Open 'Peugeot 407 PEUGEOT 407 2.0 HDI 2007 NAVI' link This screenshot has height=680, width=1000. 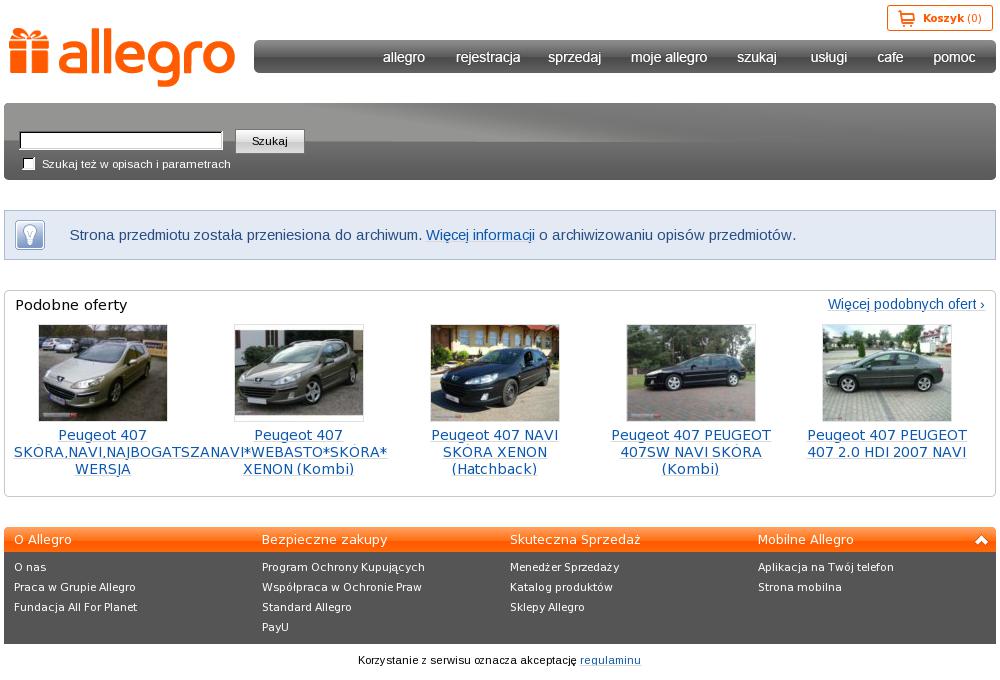(x=886, y=444)
